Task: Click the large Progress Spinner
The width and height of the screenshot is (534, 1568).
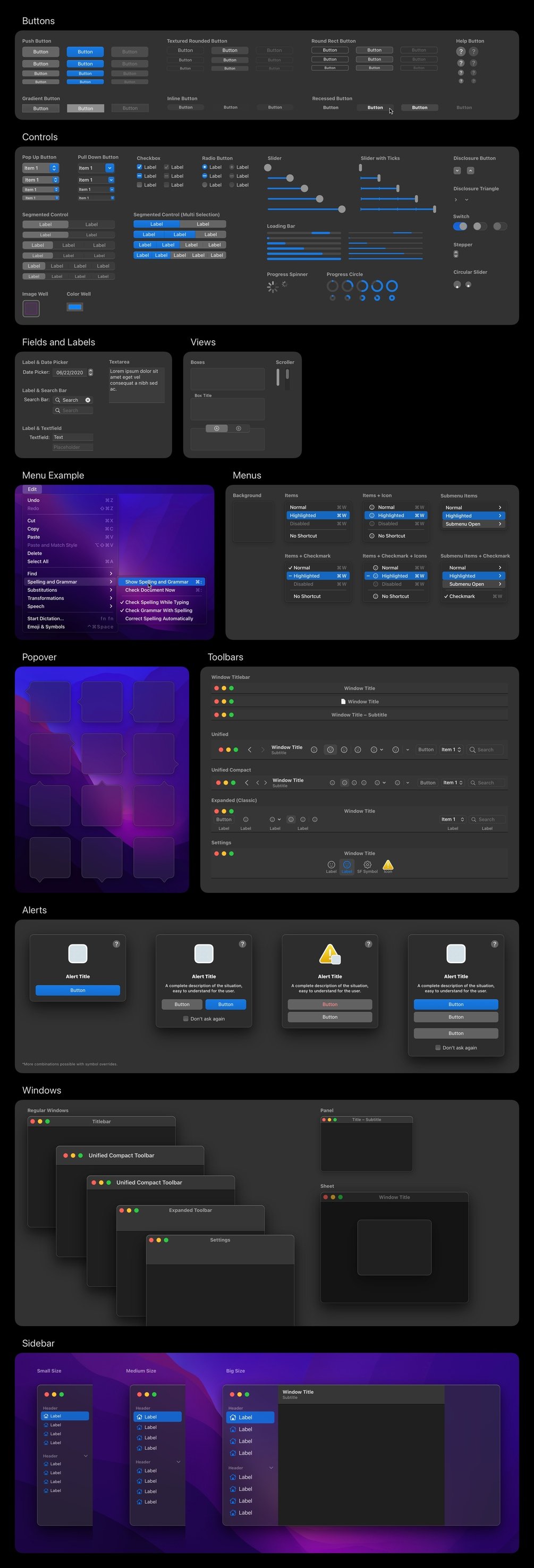Action: tap(273, 286)
